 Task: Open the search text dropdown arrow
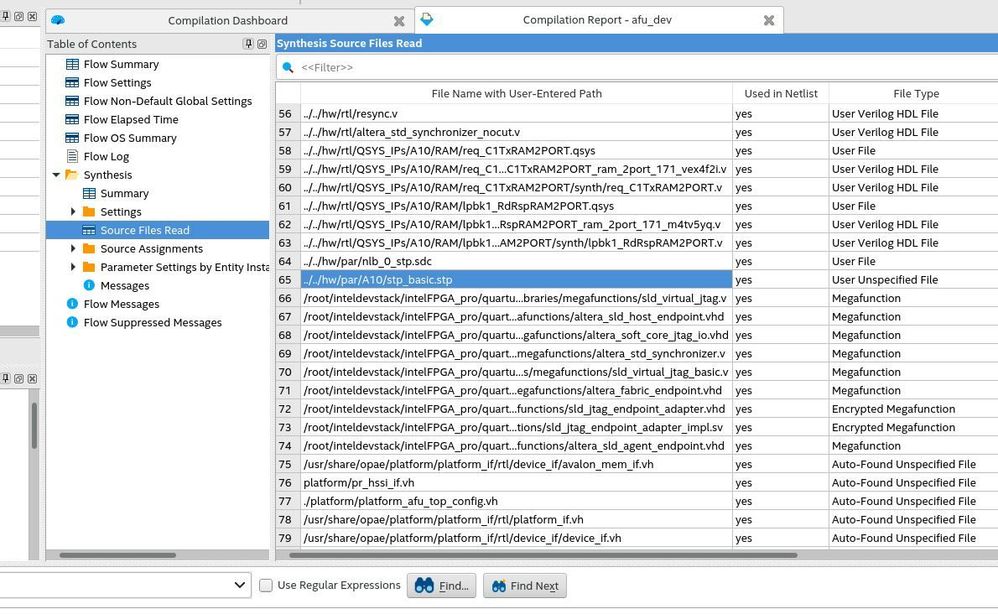click(240, 585)
